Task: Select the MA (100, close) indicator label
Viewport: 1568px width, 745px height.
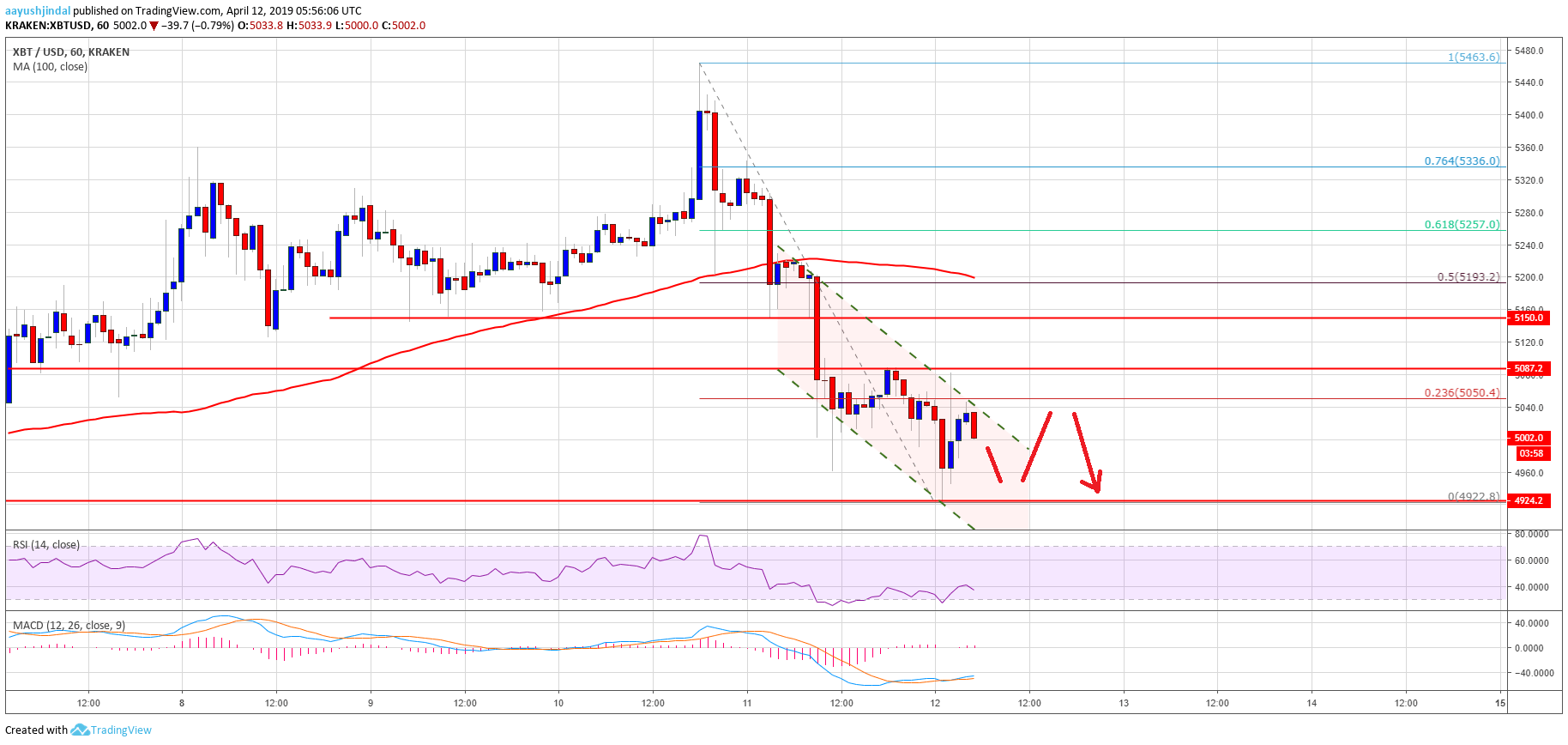Action: pyautogui.click(x=50, y=67)
